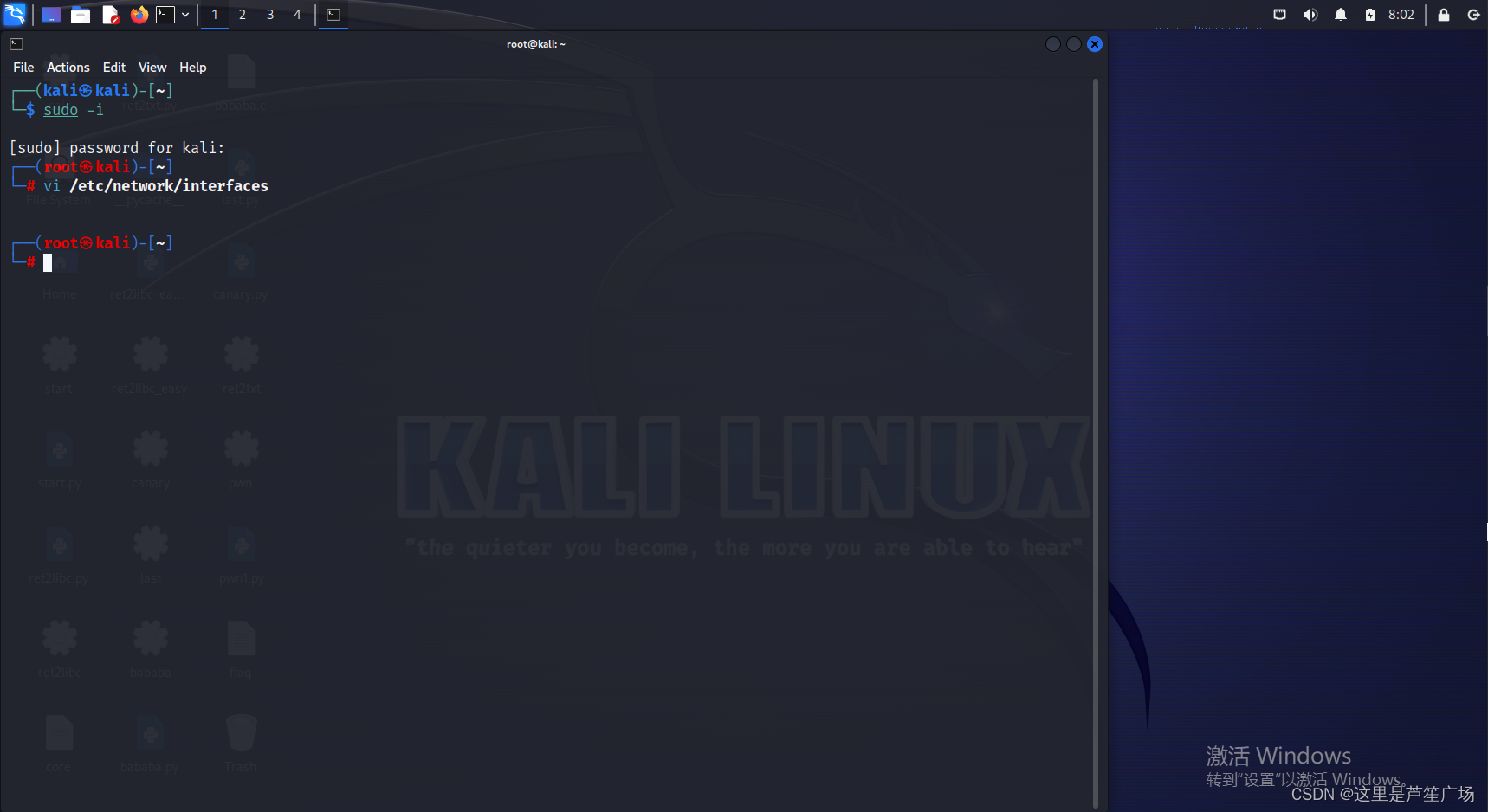
Task: Launch Firefox from the top panel
Action: click(x=139, y=15)
